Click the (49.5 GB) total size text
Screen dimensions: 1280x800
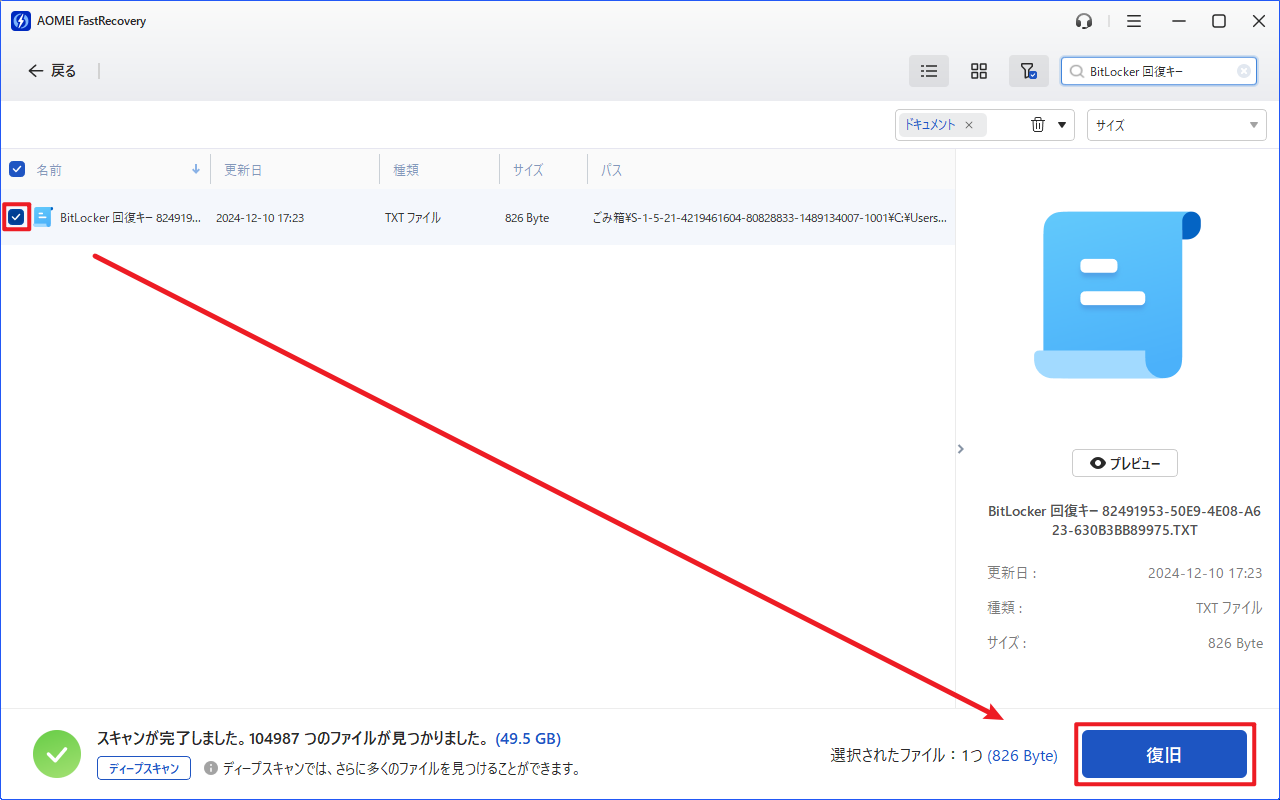pyautogui.click(x=528, y=739)
